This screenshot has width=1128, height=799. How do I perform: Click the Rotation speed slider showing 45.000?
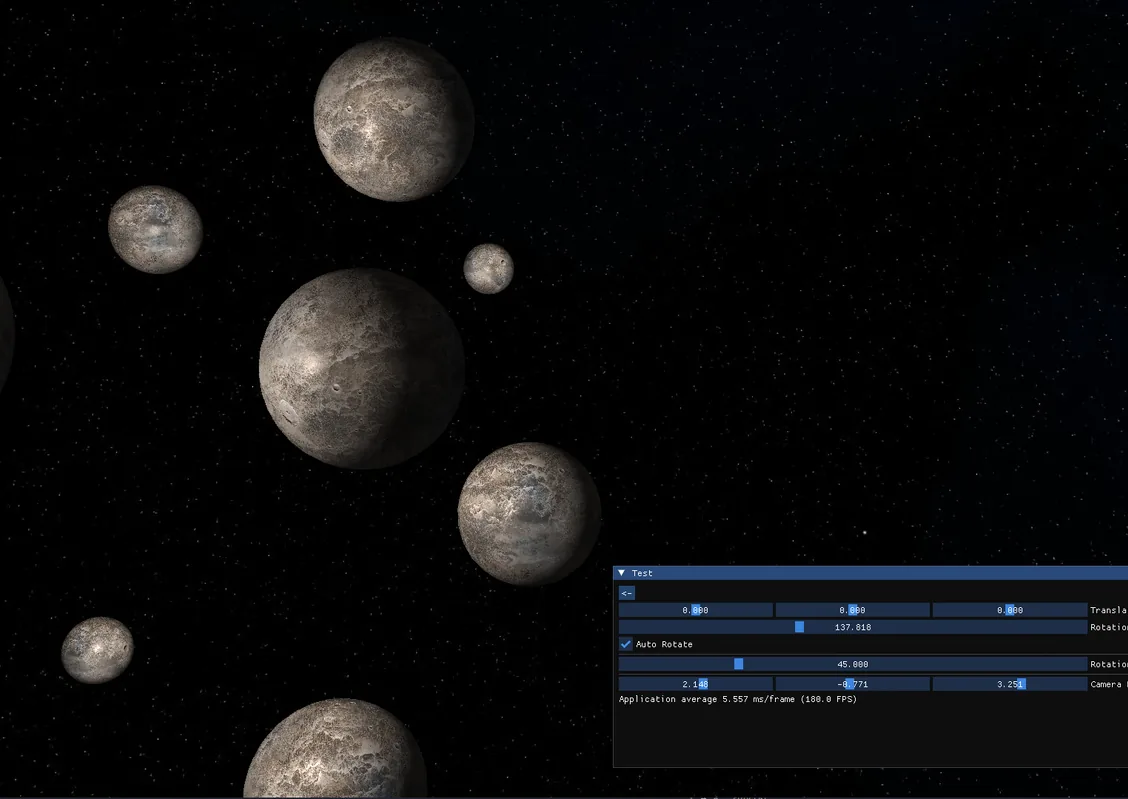(x=852, y=665)
